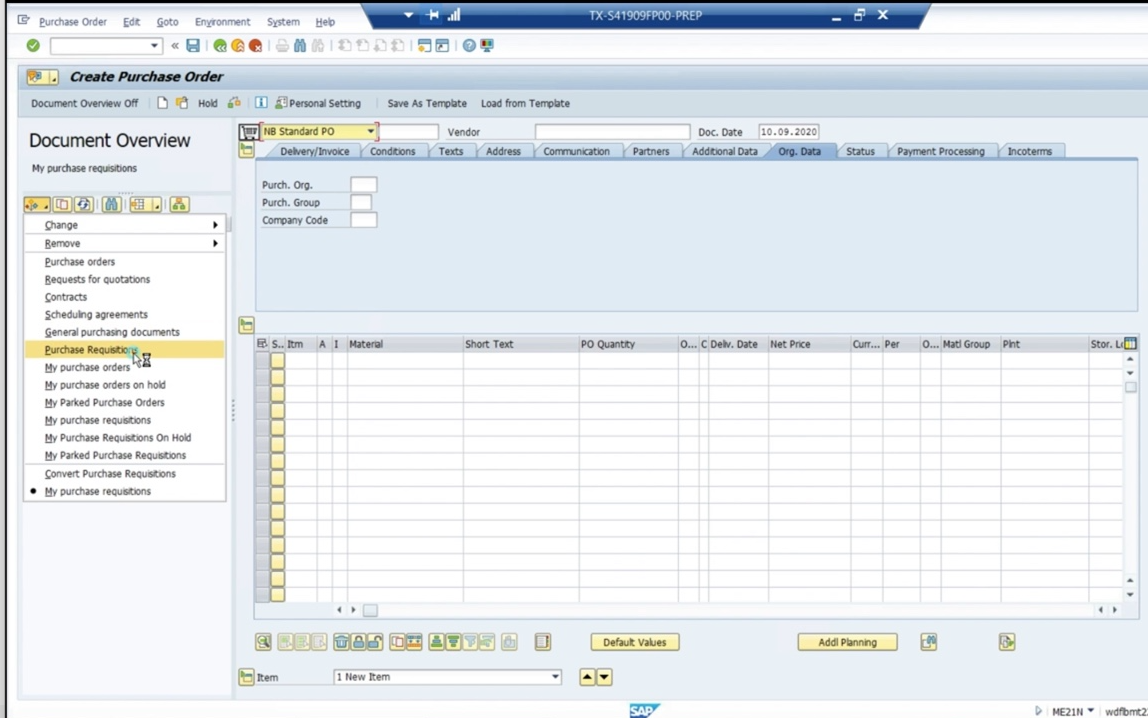
Task: Open the title bar dropdown arrow left of pin
Action: [x=409, y=15]
